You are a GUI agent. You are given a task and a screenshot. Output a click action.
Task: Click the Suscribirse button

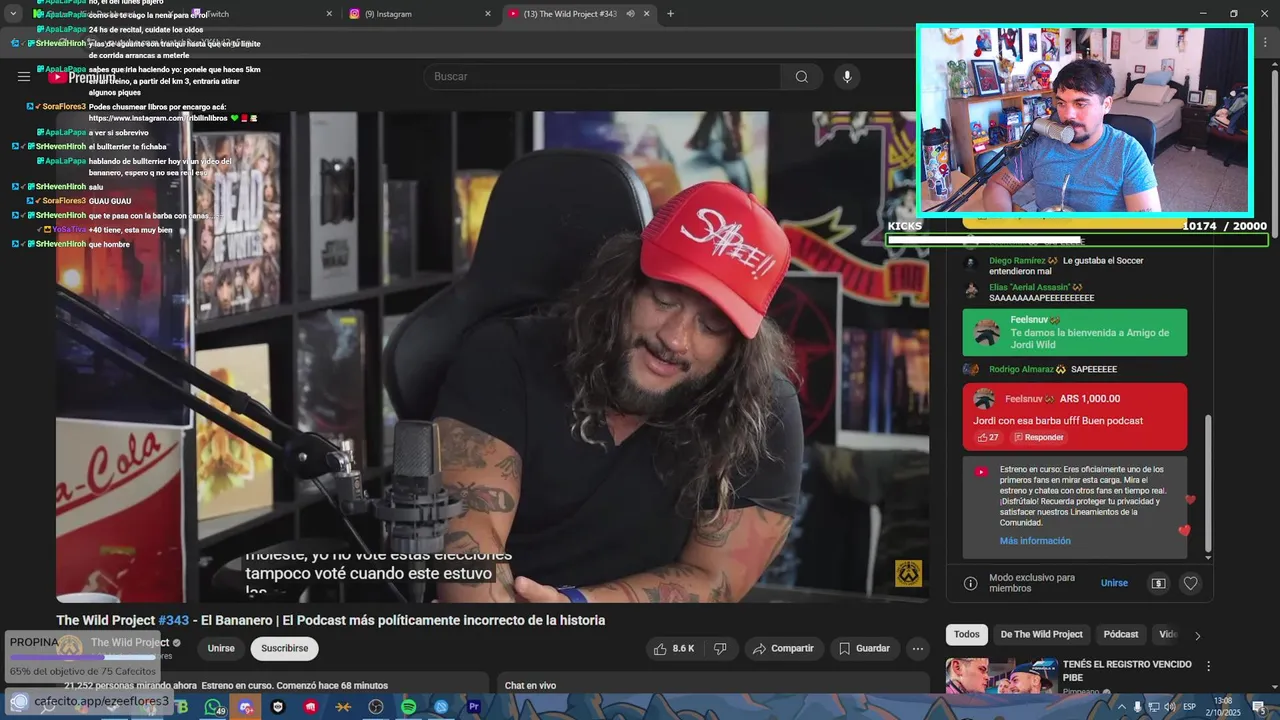click(284, 648)
